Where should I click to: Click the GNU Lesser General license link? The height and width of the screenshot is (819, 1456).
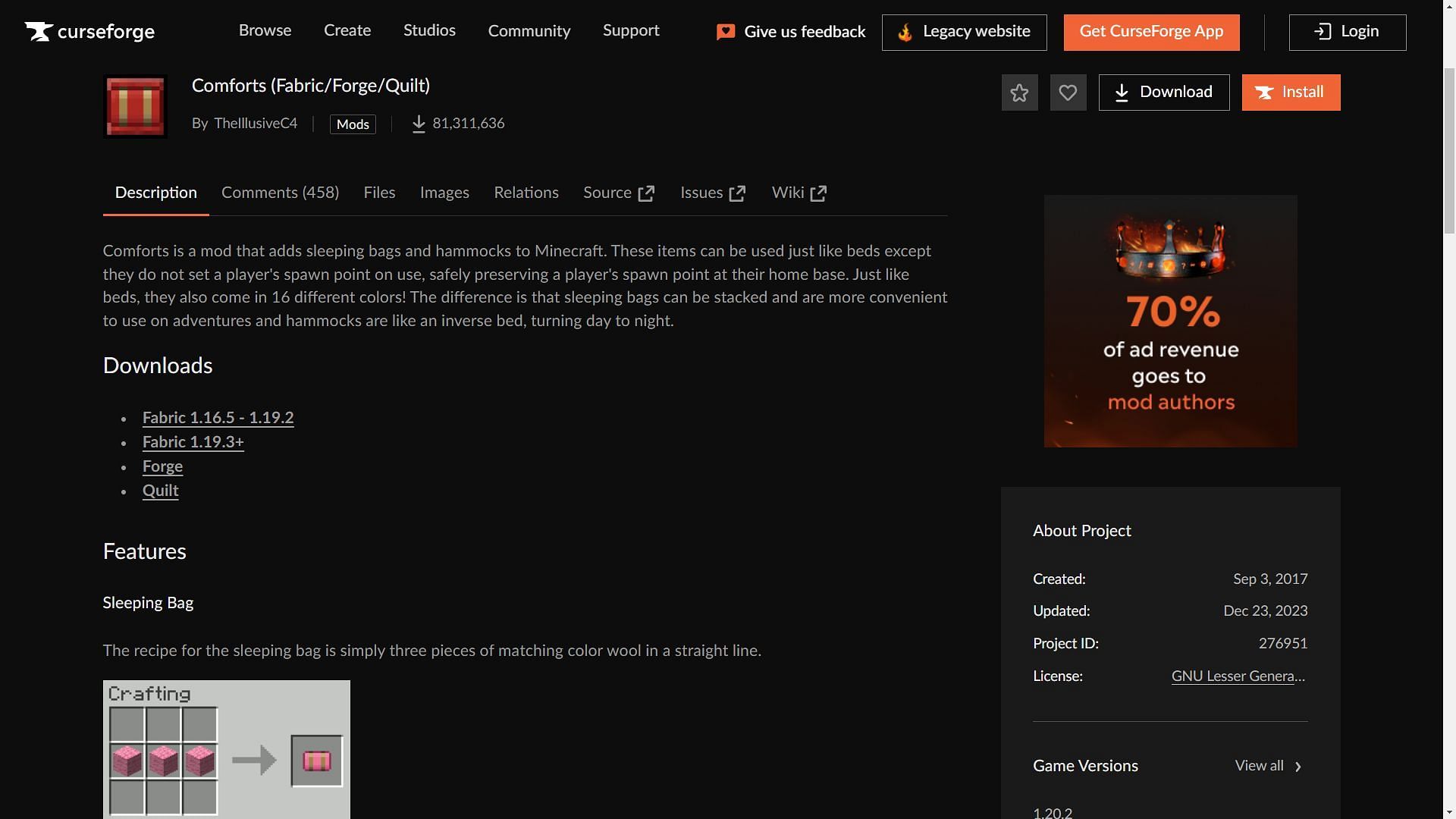[1238, 676]
